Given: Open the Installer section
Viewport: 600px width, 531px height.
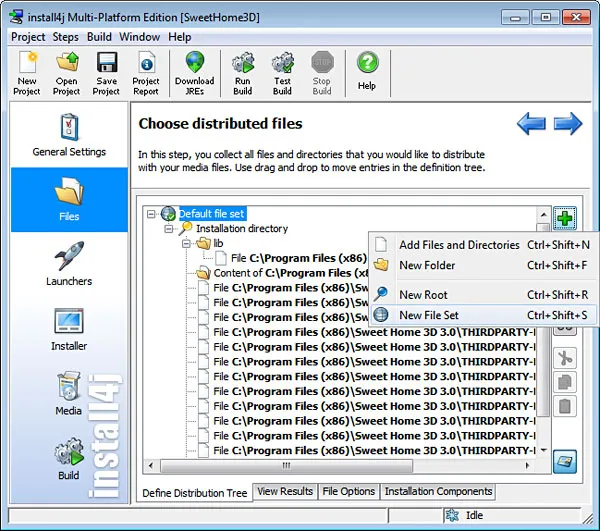Looking at the screenshot, I should point(69,329).
